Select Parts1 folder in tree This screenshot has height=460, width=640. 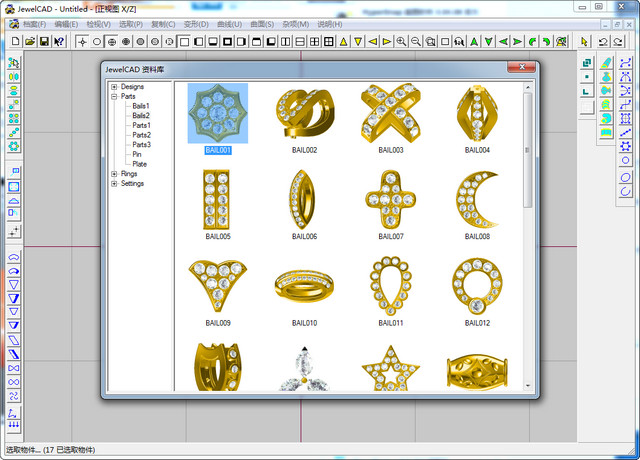pyautogui.click(x=141, y=125)
